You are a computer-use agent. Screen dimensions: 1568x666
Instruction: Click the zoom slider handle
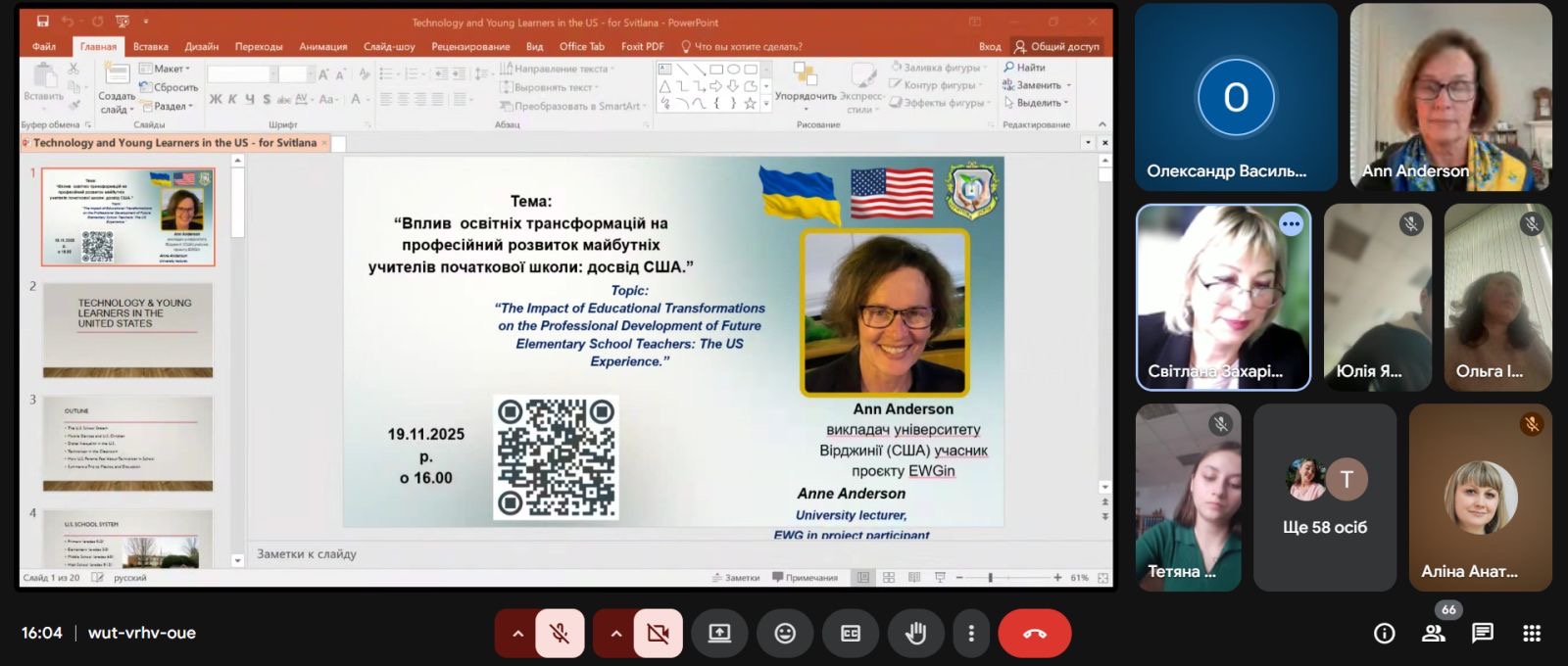(991, 578)
